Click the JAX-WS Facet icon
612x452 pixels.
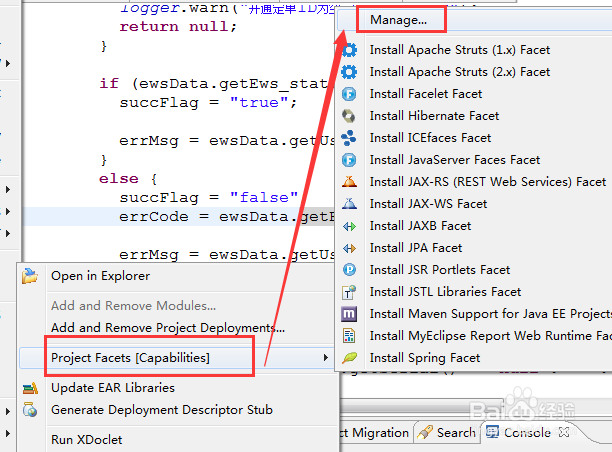point(349,204)
